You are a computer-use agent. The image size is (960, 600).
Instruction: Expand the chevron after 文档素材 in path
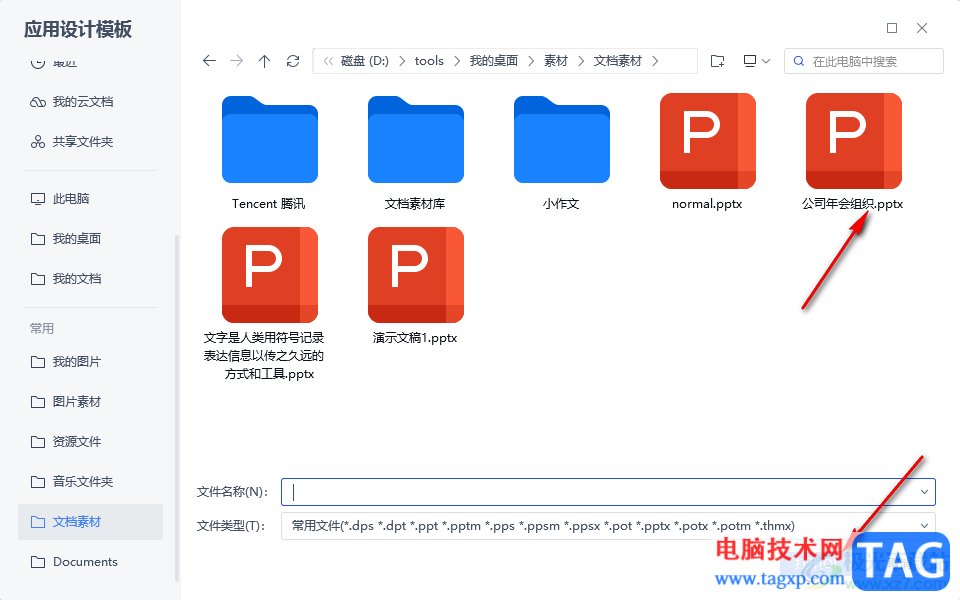pos(655,61)
